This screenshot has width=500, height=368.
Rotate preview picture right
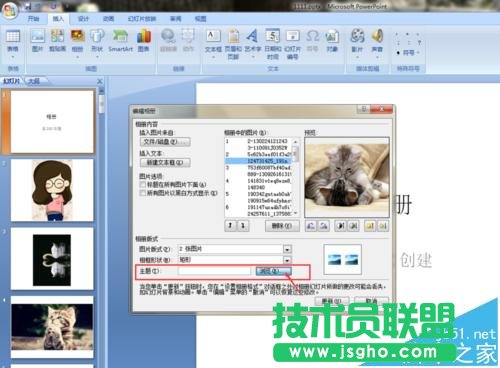click(x=323, y=226)
